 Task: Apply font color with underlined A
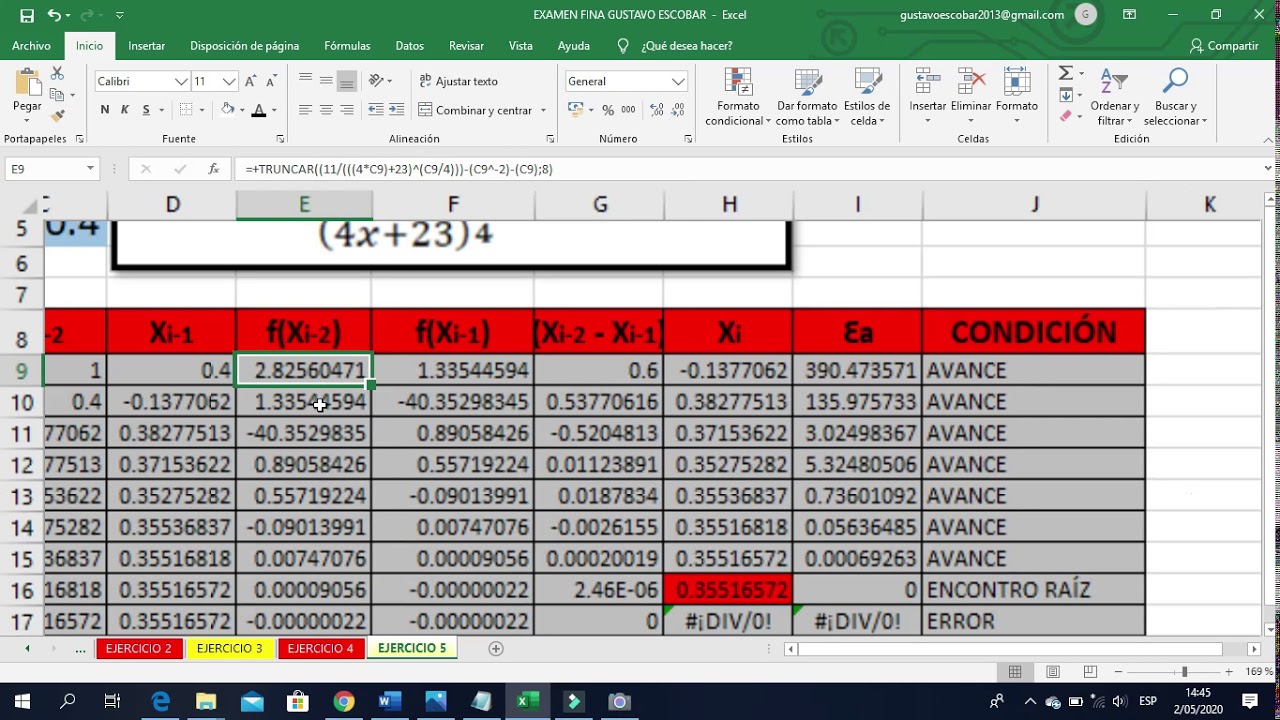click(259, 110)
